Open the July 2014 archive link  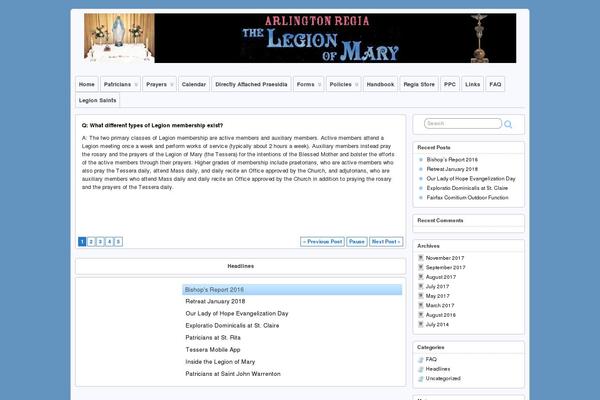coord(437,324)
